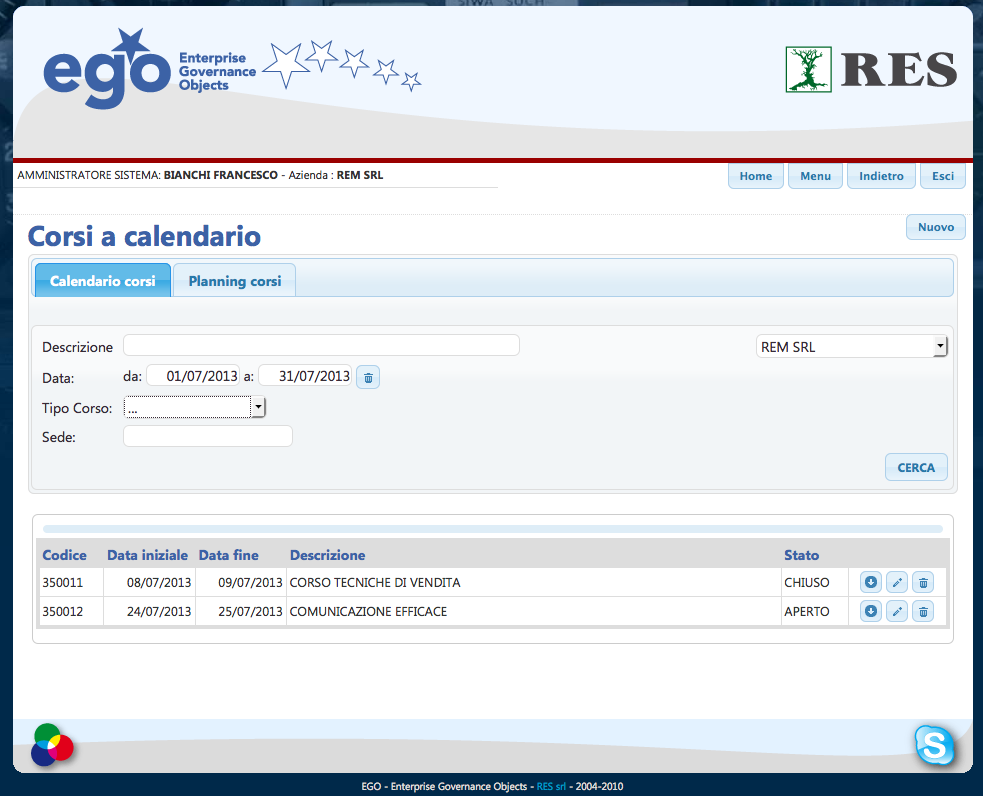Open the Skype icon in the footer
The width and height of the screenshot is (983, 796).
tap(934, 745)
